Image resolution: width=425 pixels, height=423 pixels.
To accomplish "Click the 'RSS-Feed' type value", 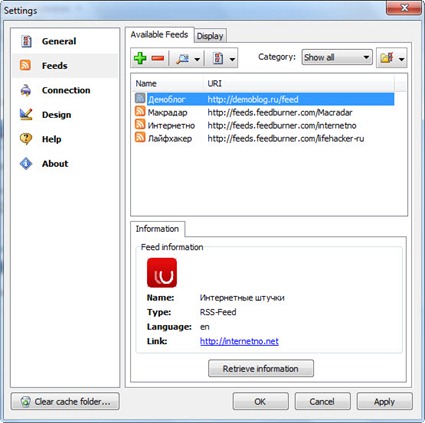I will (x=218, y=312).
